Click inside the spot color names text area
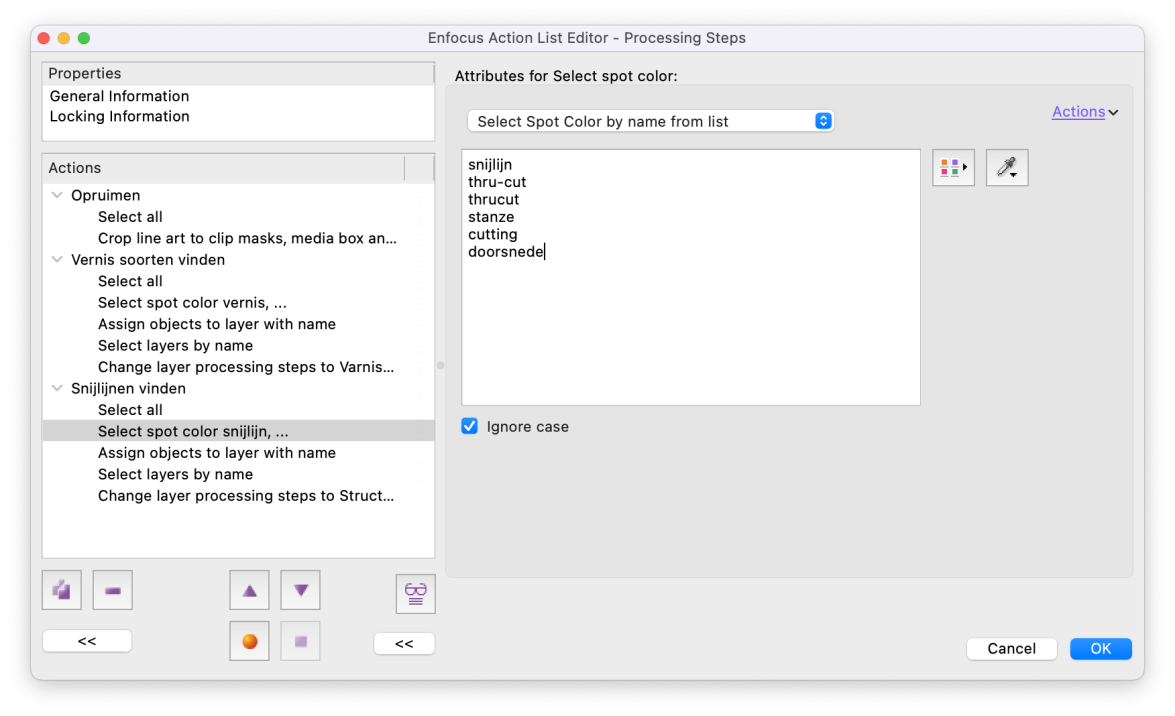Screen dimensions: 1175x716 tap(690, 277)
